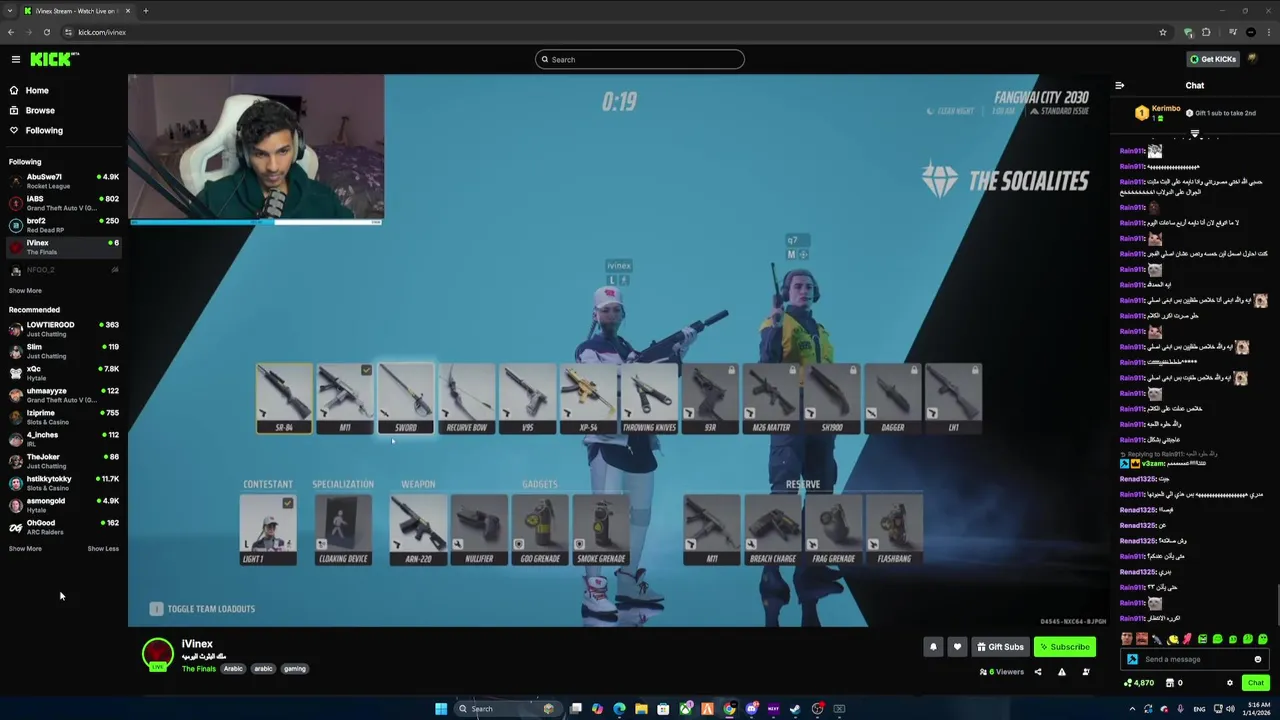The width and height of the screenshot is (1280, 720).
Task: Open xQc recommended channel
Action: pyautogui.click(x=63, y=373)
